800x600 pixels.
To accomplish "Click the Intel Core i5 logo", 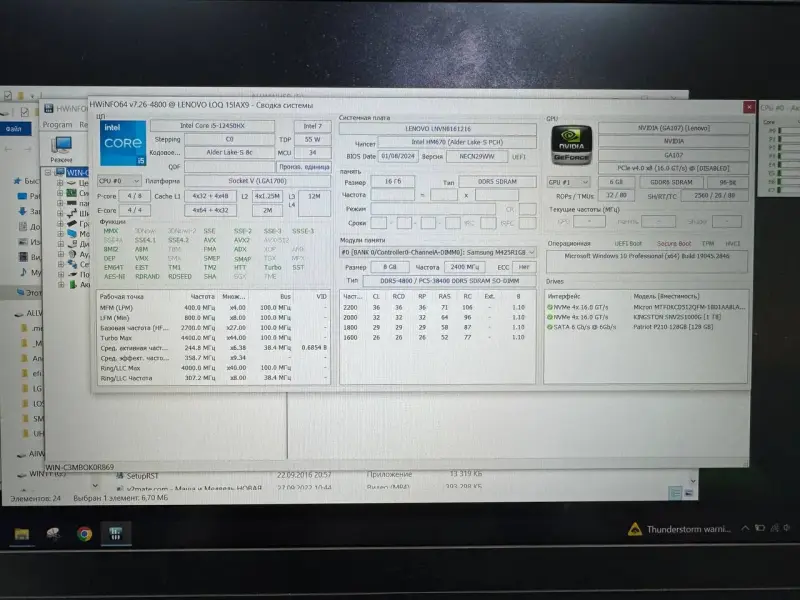I will pos(123,143).
